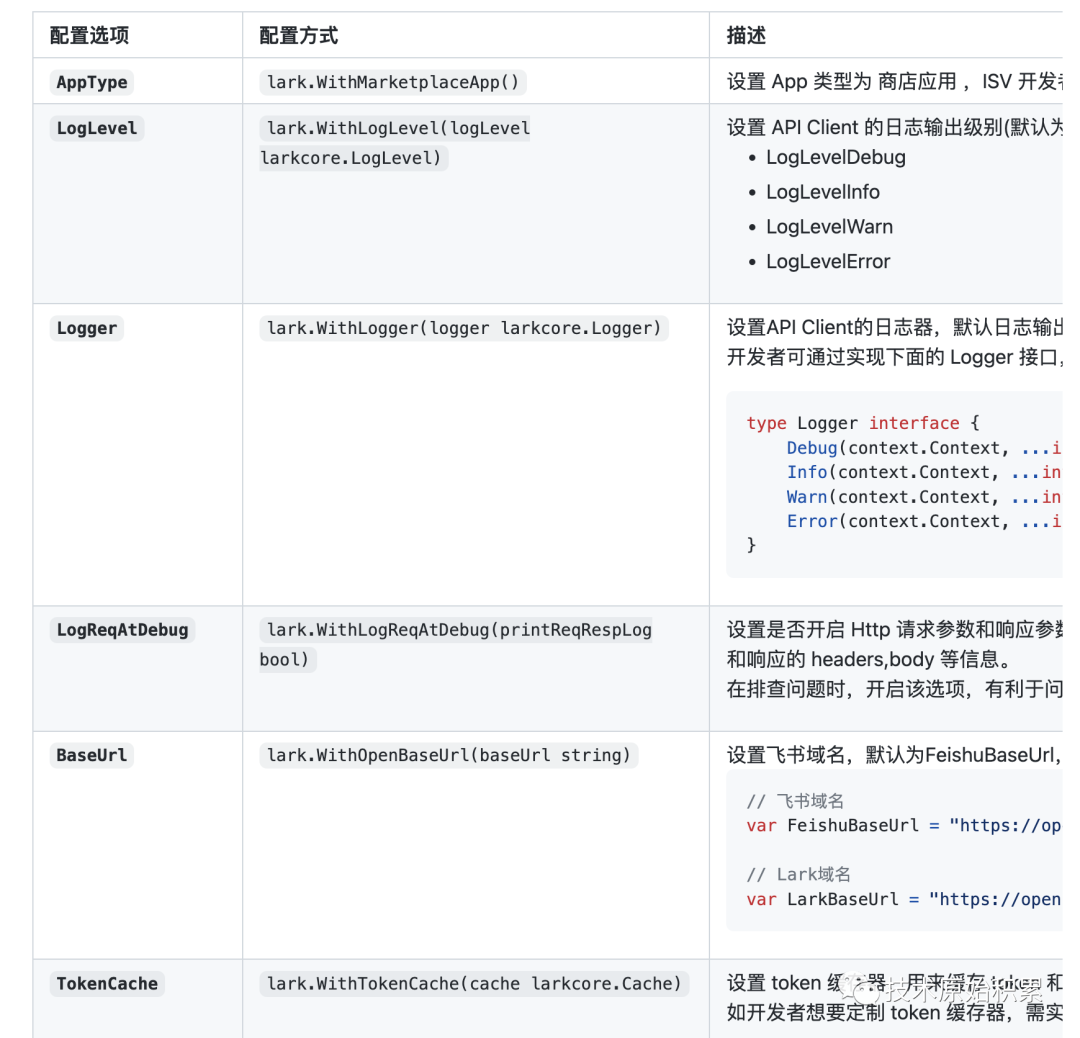Screen dimensions: 1080x1038
Task: Click '设置飞书域名，默认为FeishuBaseUrl' description
Action: (x=895, y=756)
